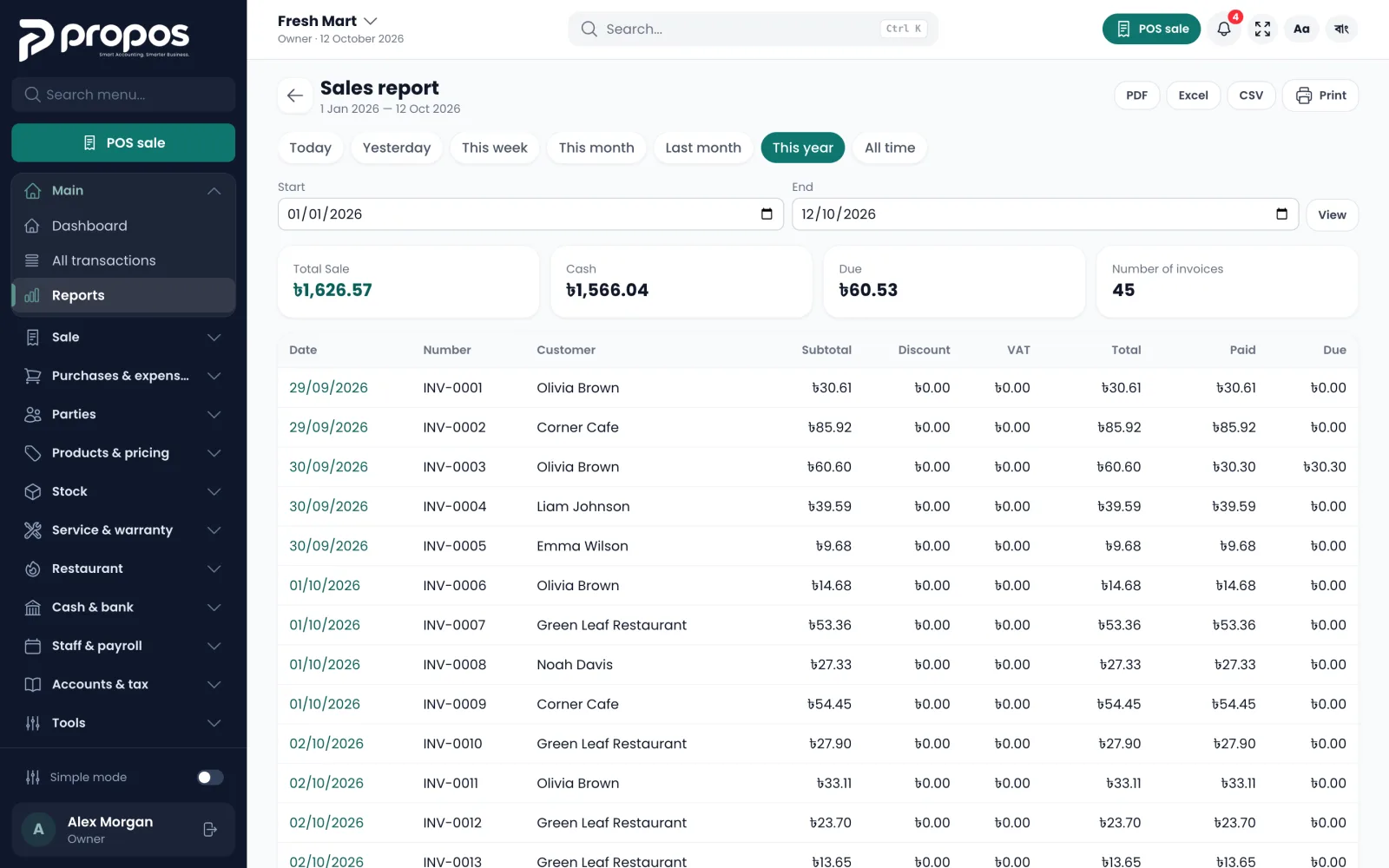Click the Alex Morgan avatar
The image size is (1389, 868).
tap(38, 830)
